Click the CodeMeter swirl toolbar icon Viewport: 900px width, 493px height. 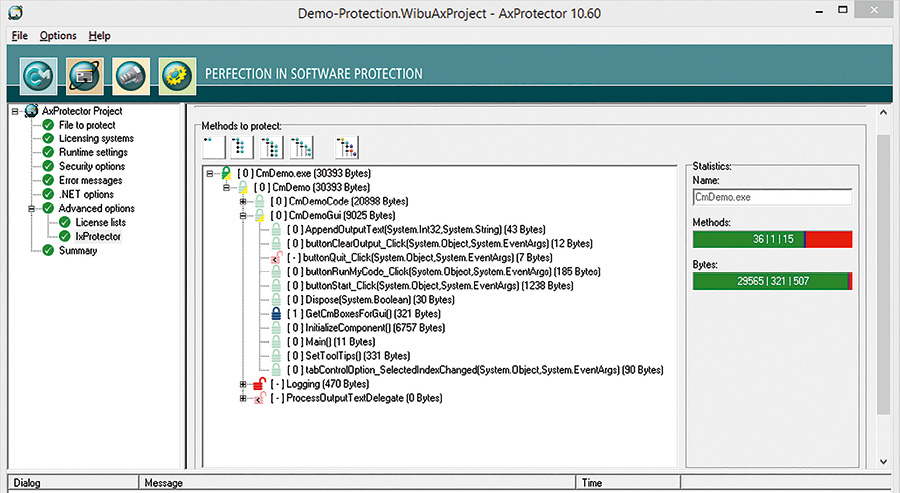click(38, 76)
